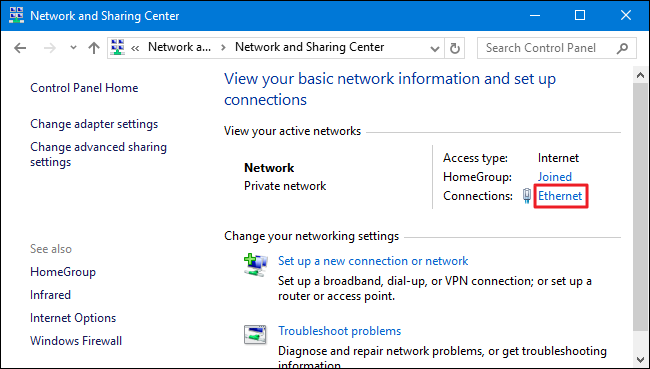Open Control Panel Home
Image resolution: width=650 pixels, height=369 pixels.
coord(84,88)
